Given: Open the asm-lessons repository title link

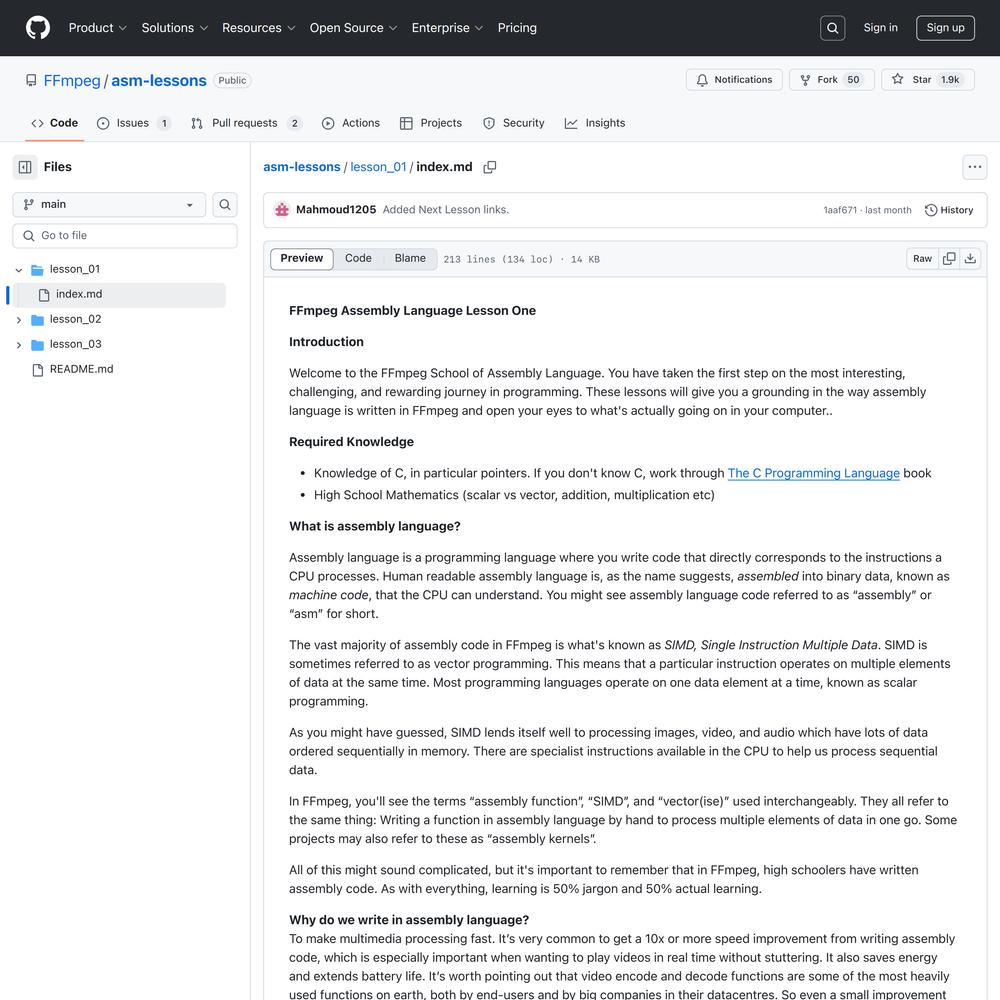Looking at the screenshot, I should [x=159, y=80].
